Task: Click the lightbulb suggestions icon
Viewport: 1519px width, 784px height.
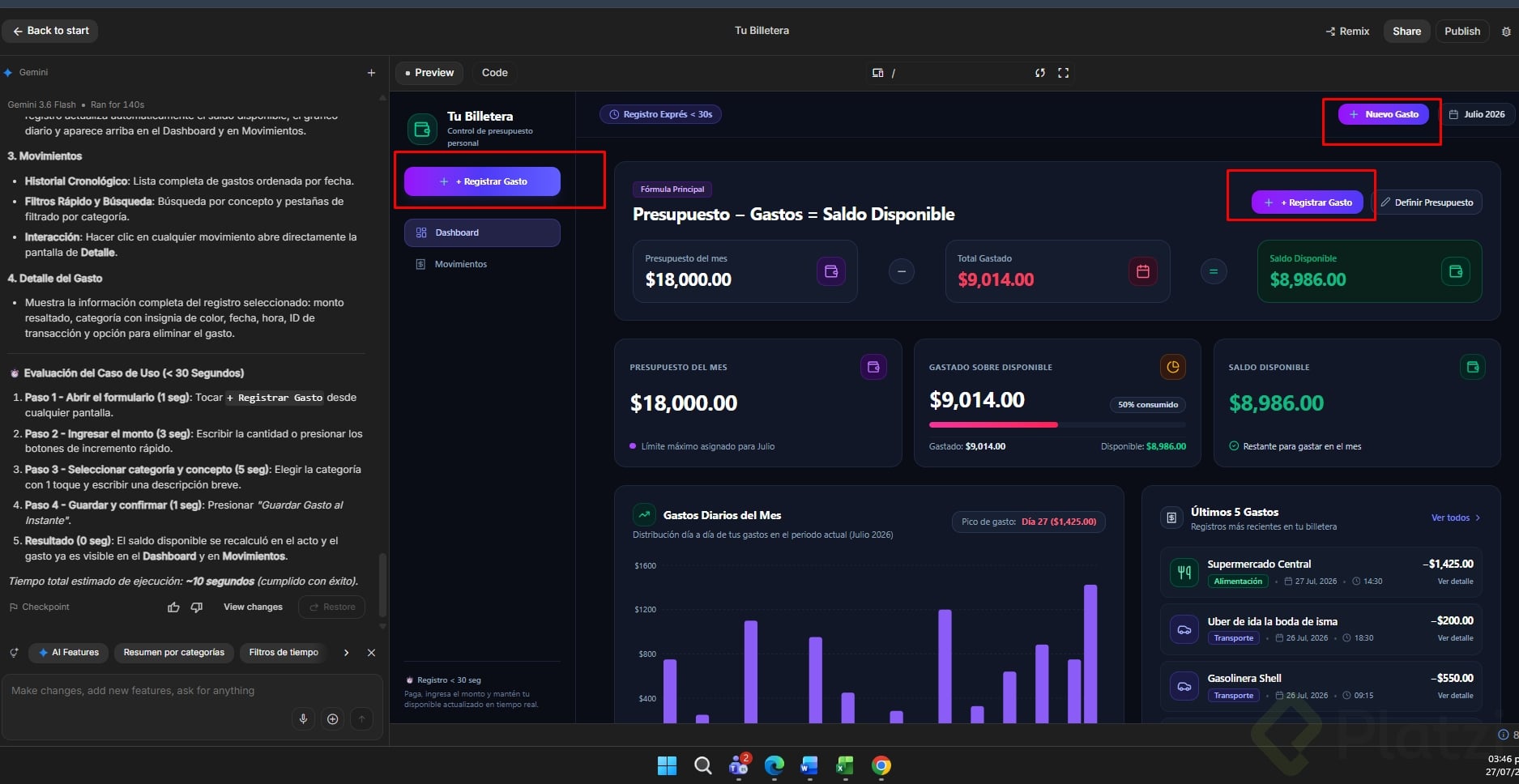Action: [x=14, y=653]
